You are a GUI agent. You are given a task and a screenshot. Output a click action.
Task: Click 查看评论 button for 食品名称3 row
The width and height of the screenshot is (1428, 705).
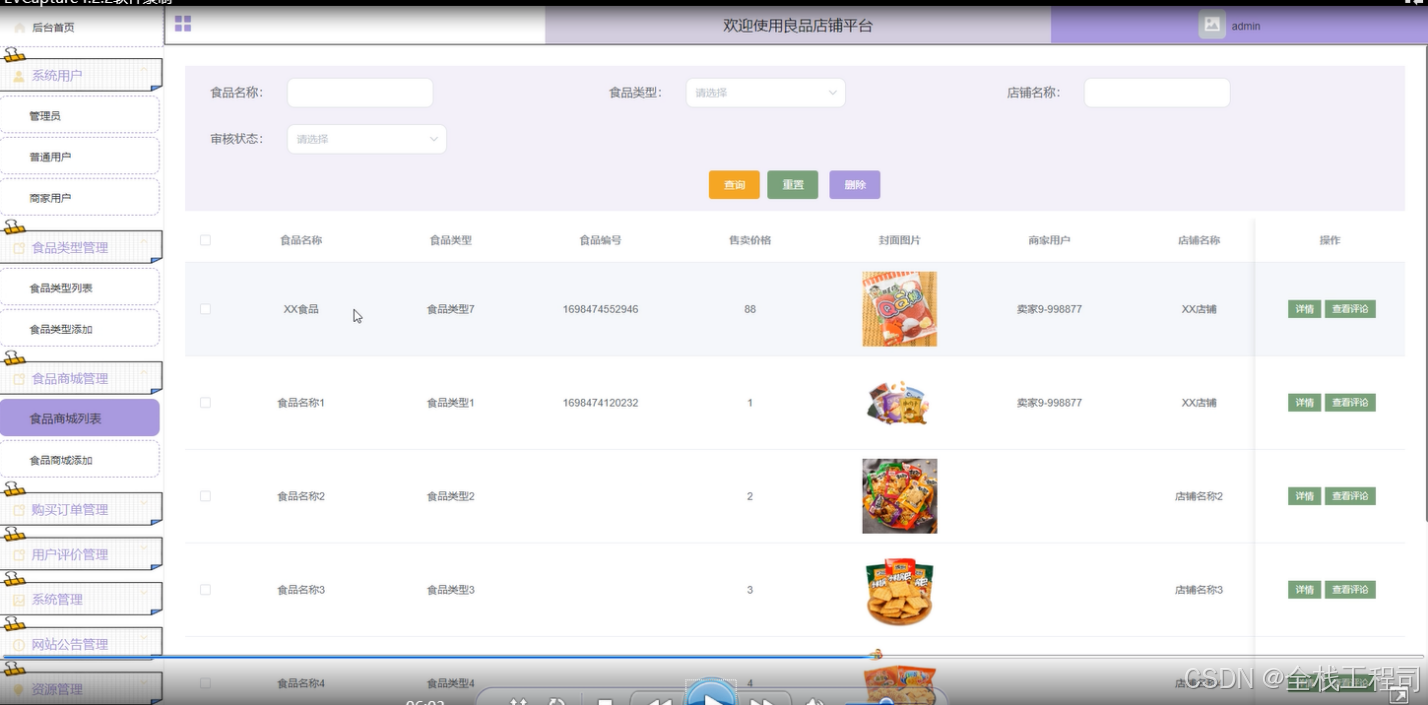coord(1350,590)
